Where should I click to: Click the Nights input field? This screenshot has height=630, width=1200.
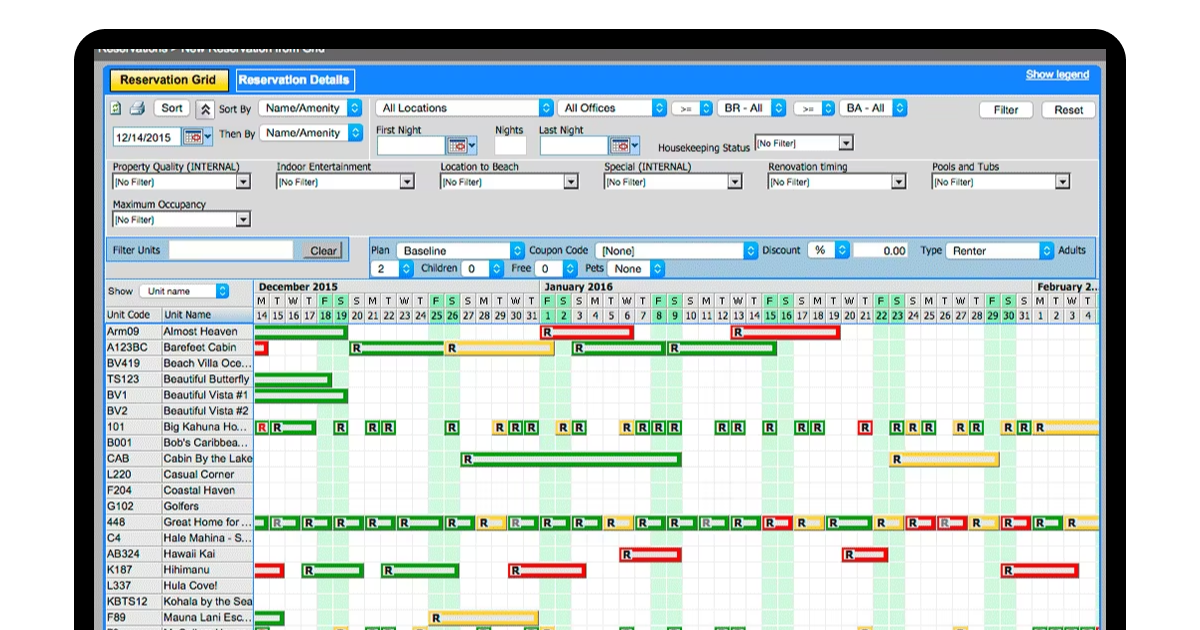tap(510, 146)
